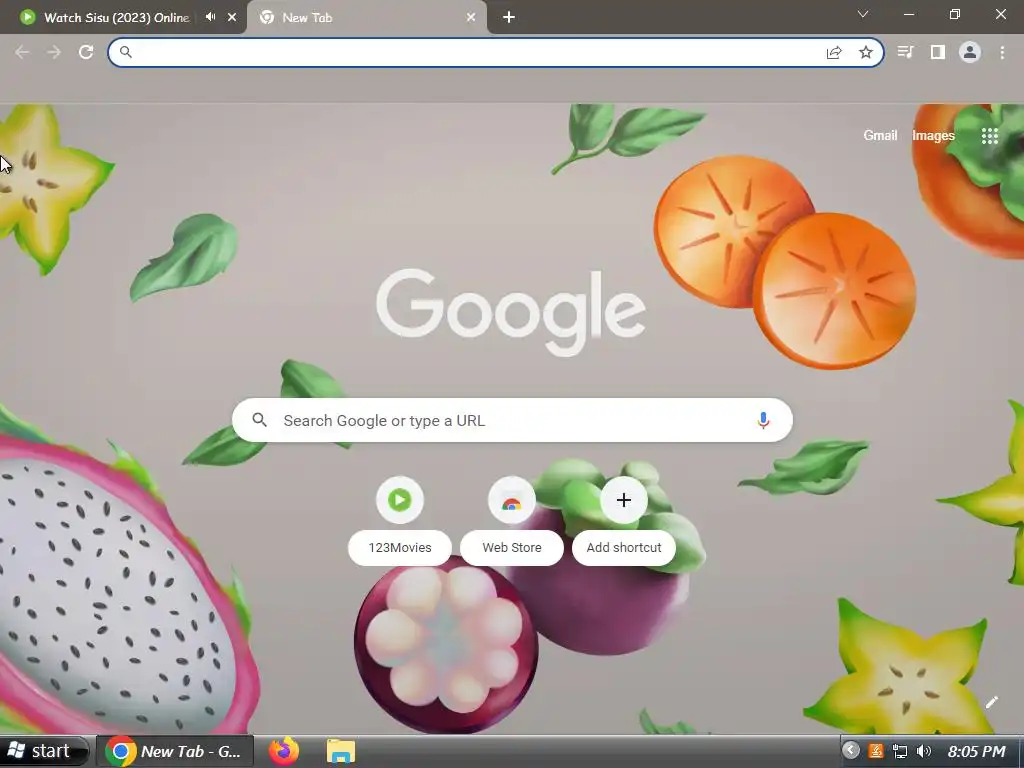Close the Watch Sisu tab

click(232, 18)
